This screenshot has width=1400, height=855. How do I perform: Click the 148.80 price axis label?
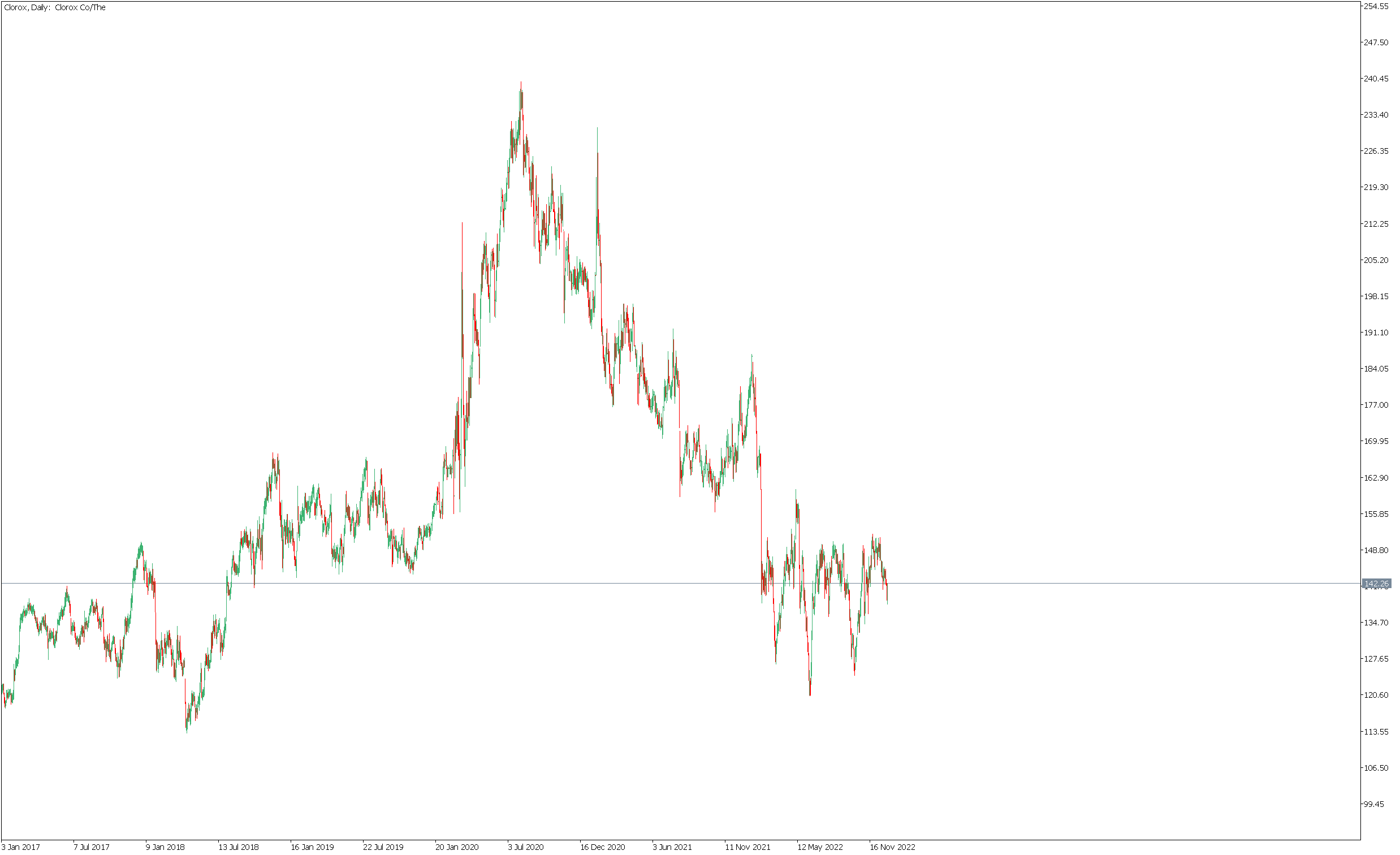coord(1376,551)
